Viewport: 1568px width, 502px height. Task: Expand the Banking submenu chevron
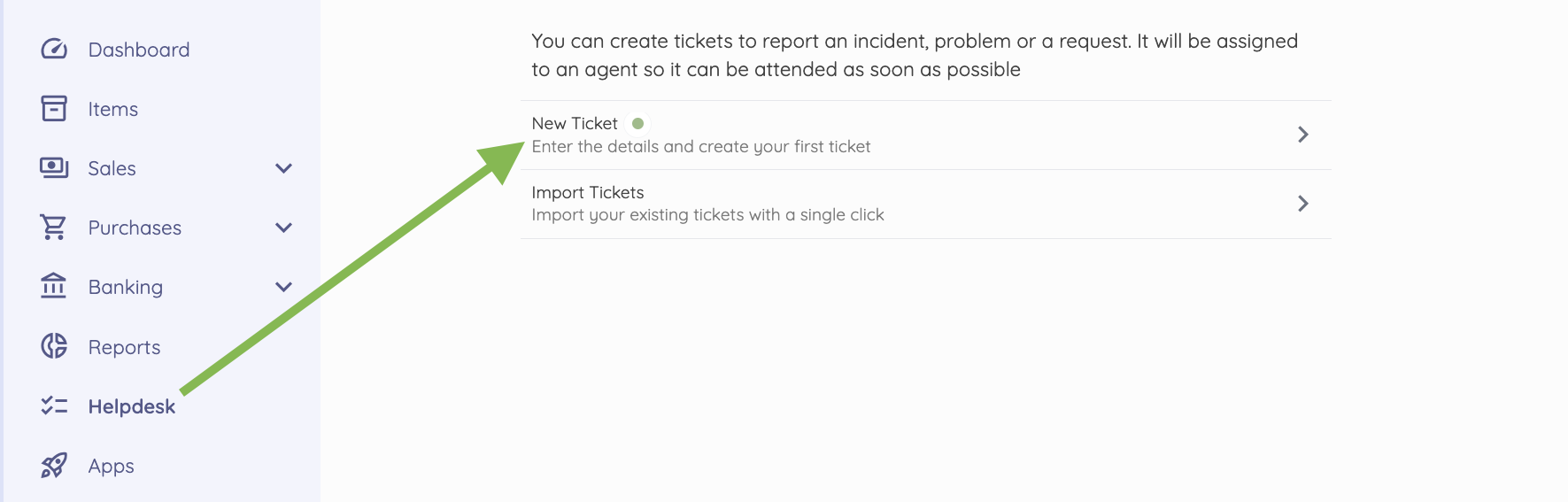[x=283, y=287]
